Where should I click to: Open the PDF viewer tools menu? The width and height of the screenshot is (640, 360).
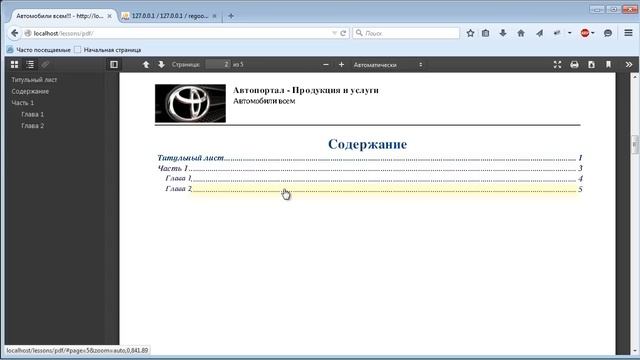pyautogui.click(x=629, y=64)
